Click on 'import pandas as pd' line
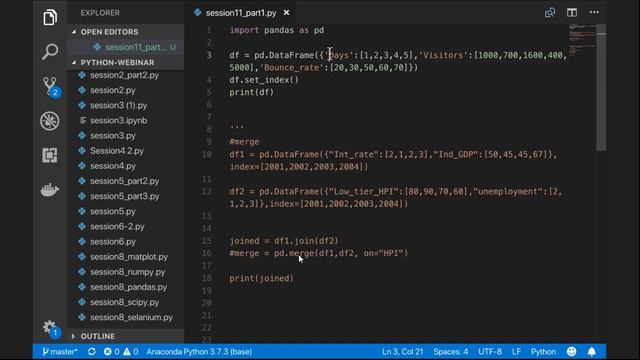The height and width of the screenshot is (360, 640). point(277,30)
